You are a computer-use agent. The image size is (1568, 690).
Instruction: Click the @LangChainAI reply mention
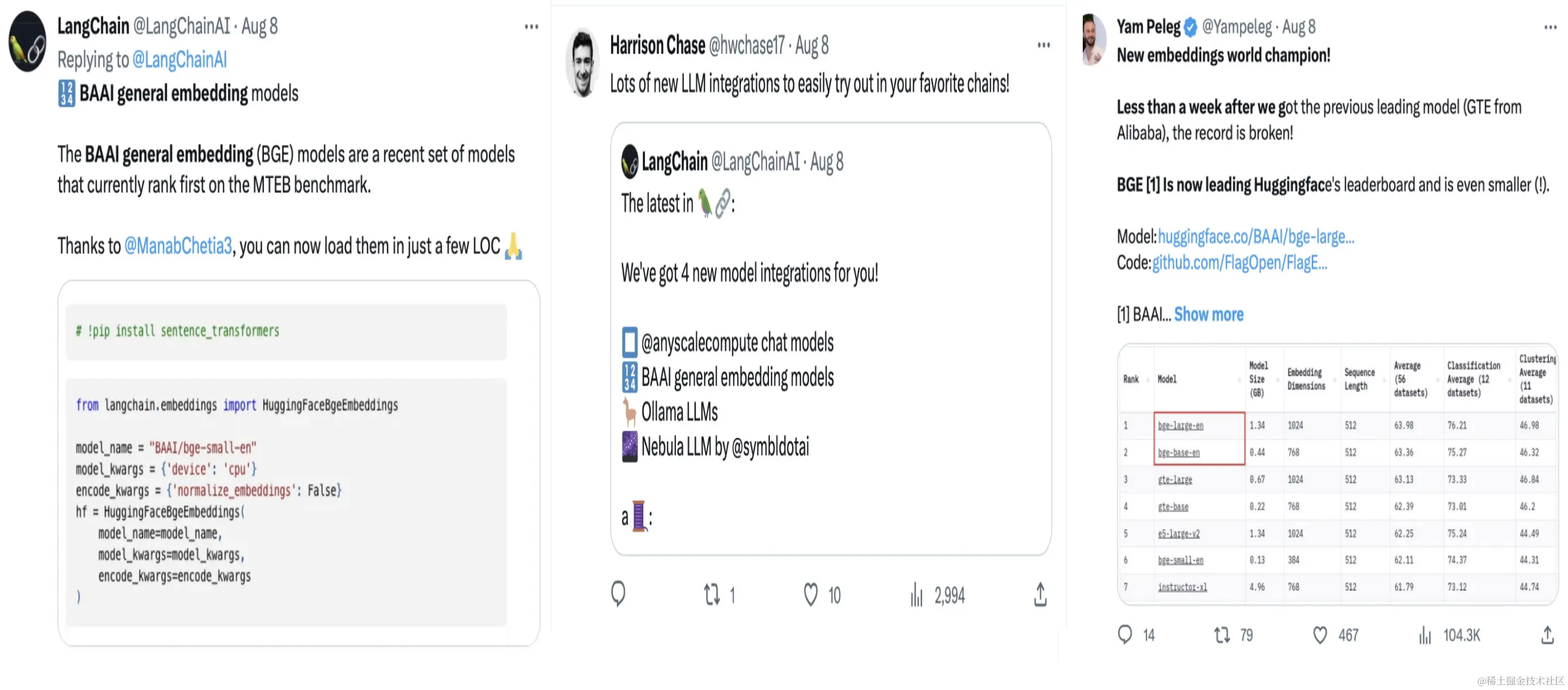pos(179,59)
